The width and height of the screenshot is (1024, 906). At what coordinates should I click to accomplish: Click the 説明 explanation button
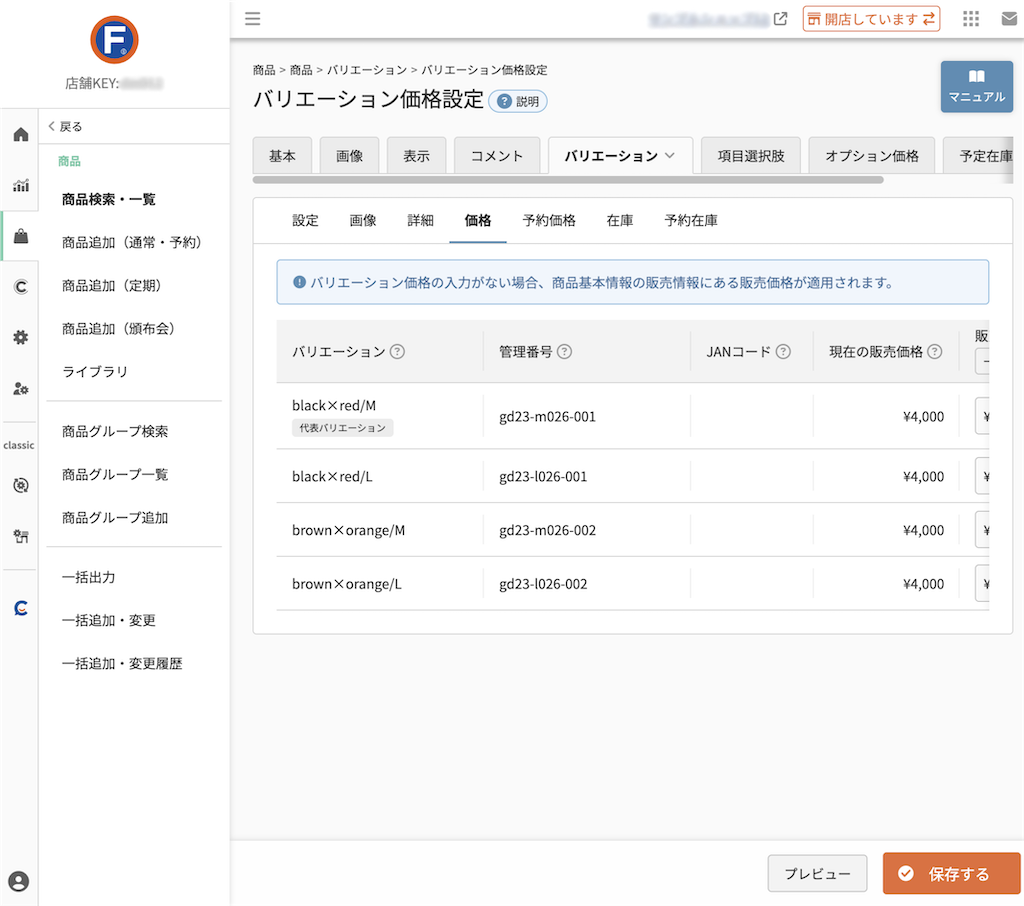click(519, 101)
